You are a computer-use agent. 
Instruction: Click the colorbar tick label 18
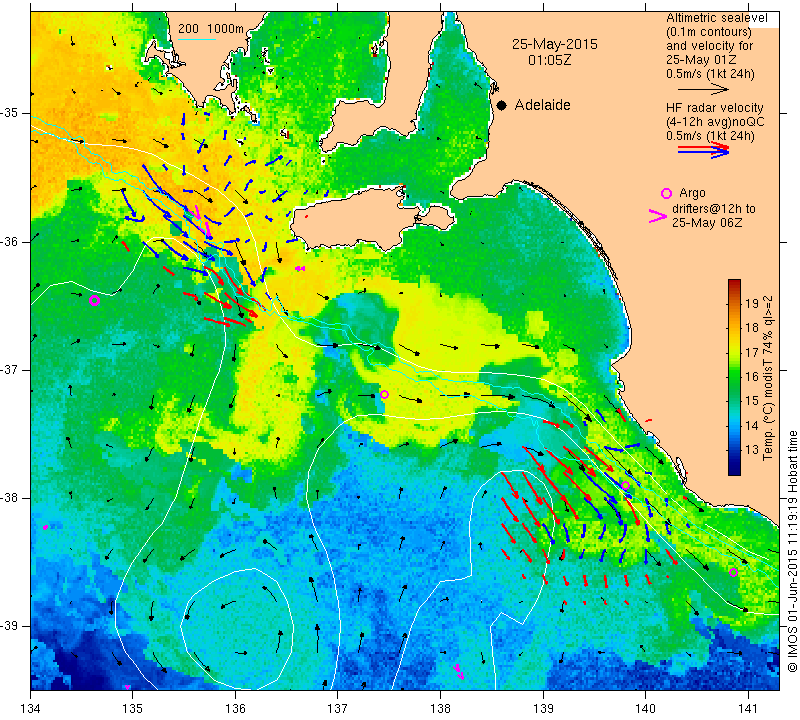coord(752,328)
